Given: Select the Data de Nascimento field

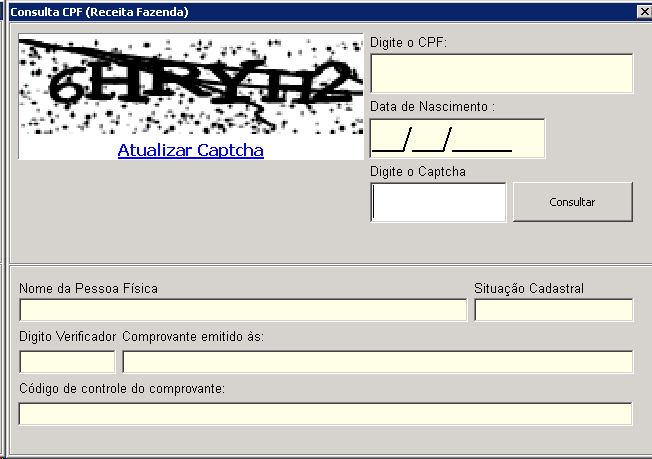Looking at the screenshot, I should point(457,138).
